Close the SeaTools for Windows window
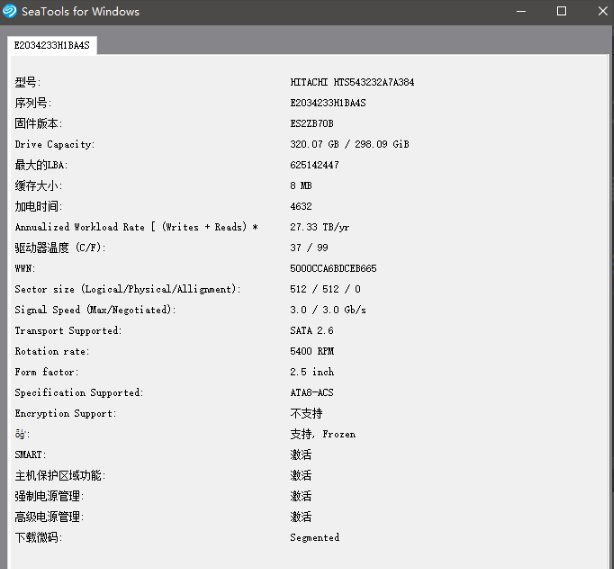The height and width of the screenshot is (569, 614). [603, 11]
